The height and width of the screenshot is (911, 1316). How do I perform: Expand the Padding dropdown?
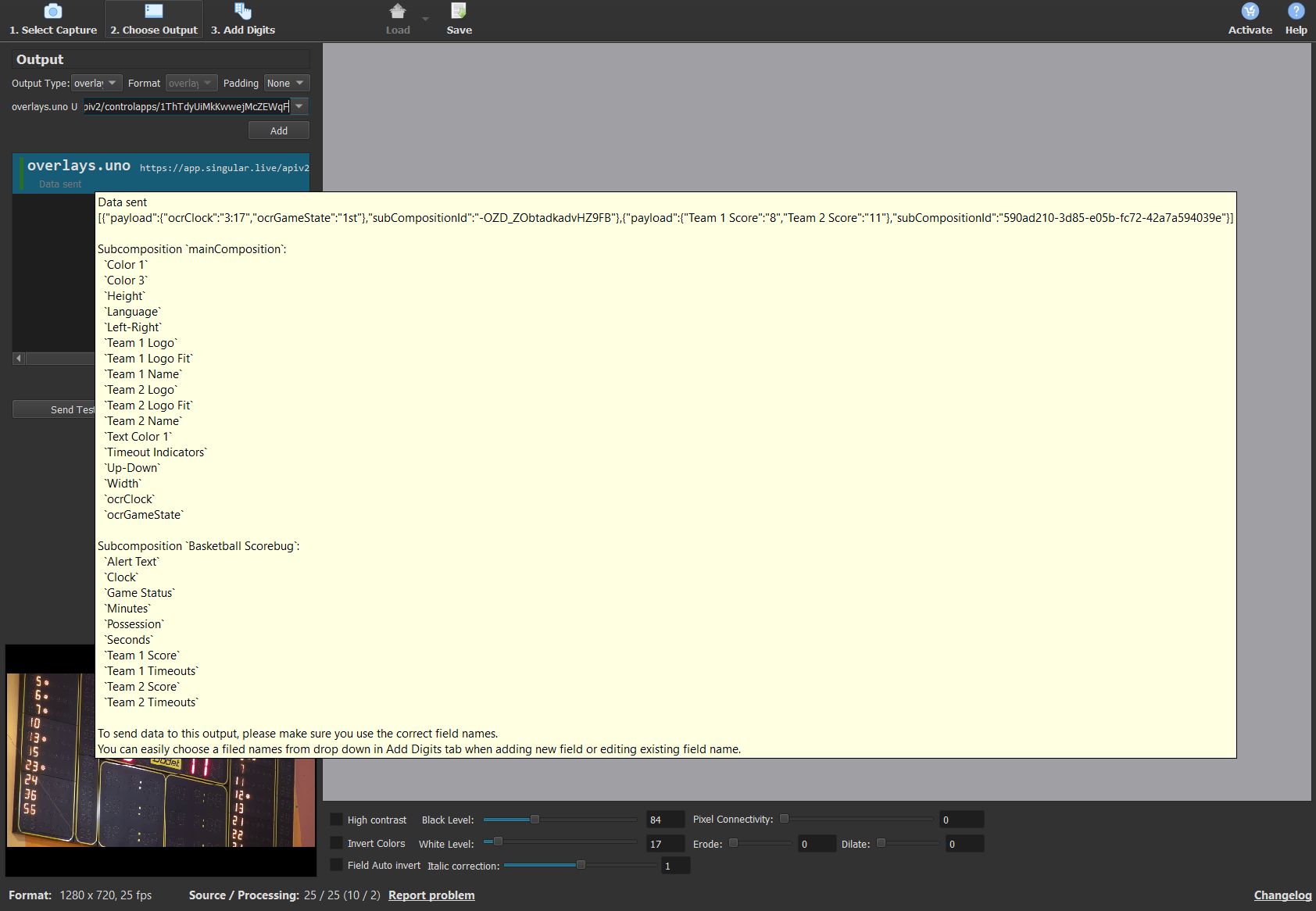pos(286,83)
